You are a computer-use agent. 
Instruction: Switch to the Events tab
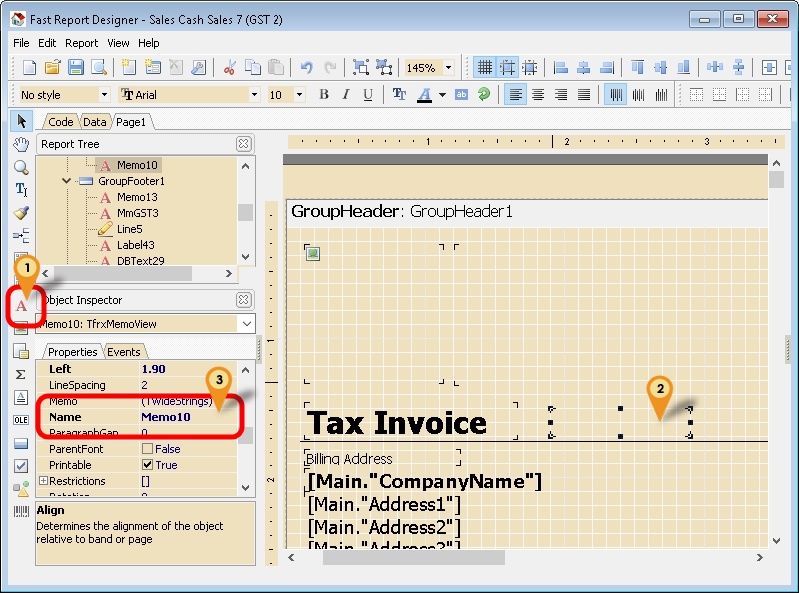(124, 352)
